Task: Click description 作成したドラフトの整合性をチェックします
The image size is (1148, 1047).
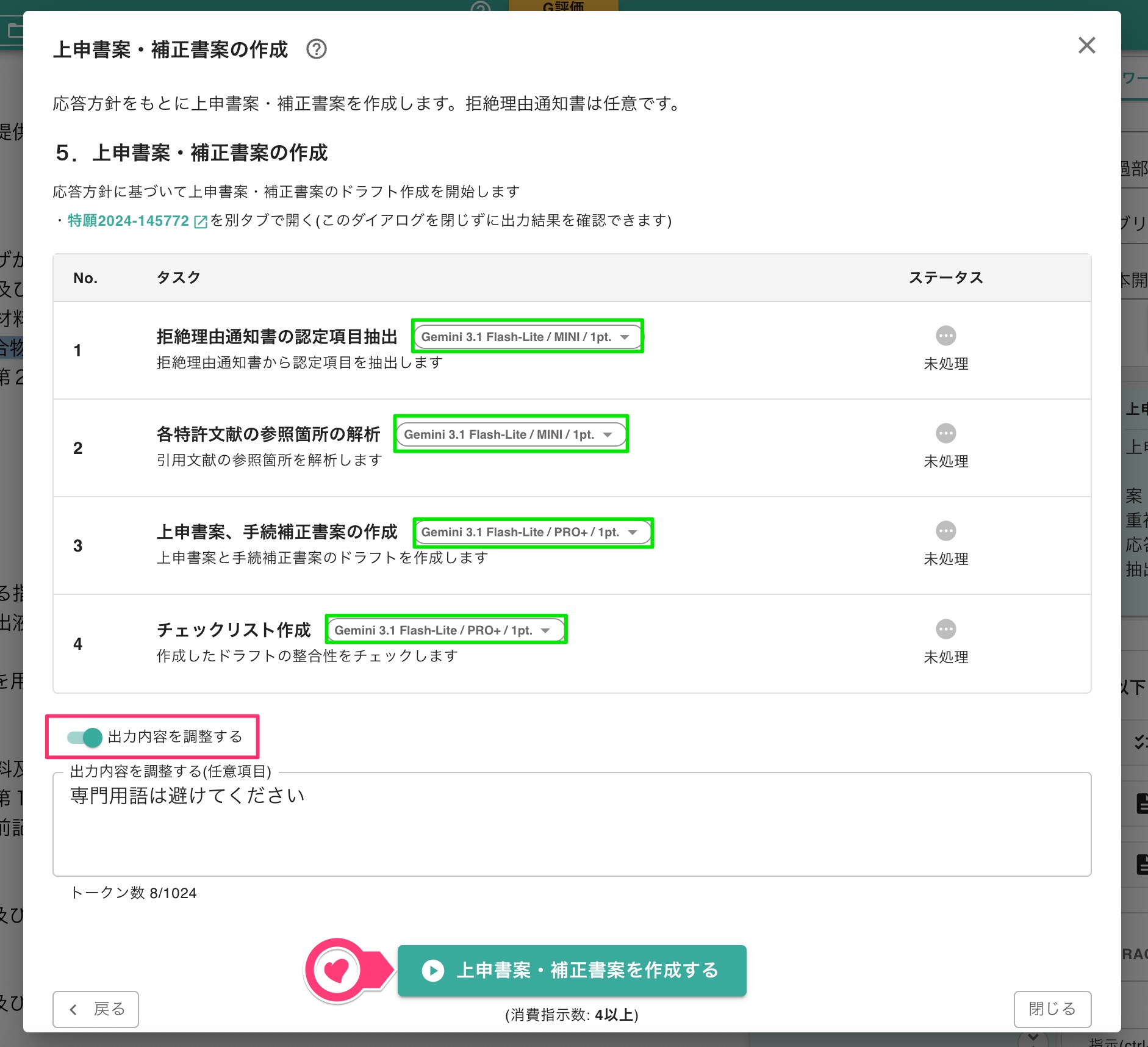Action: click(x=307, y=656)
